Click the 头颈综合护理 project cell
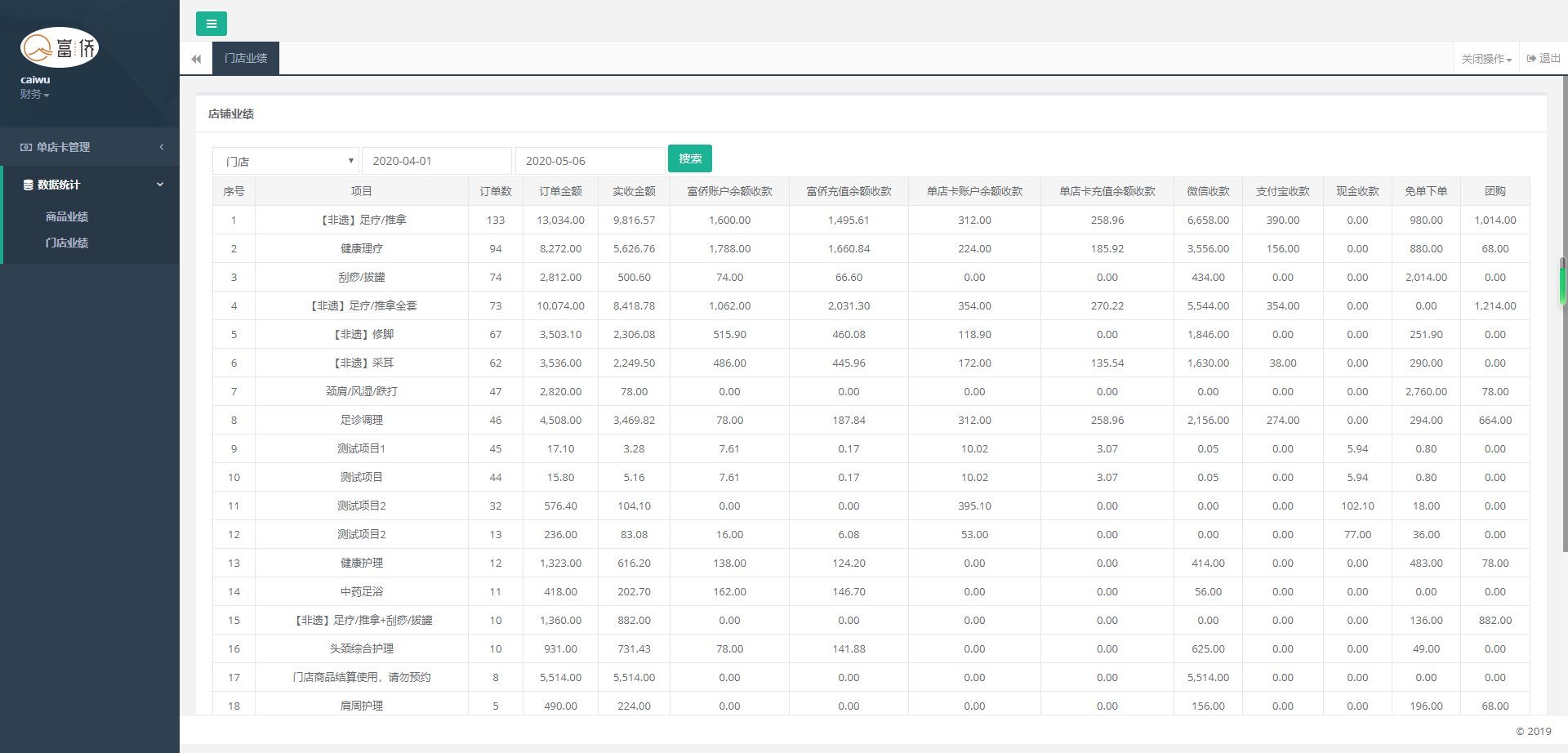The height and width of the screenshot is (753, 1568). tap(362, 648)
